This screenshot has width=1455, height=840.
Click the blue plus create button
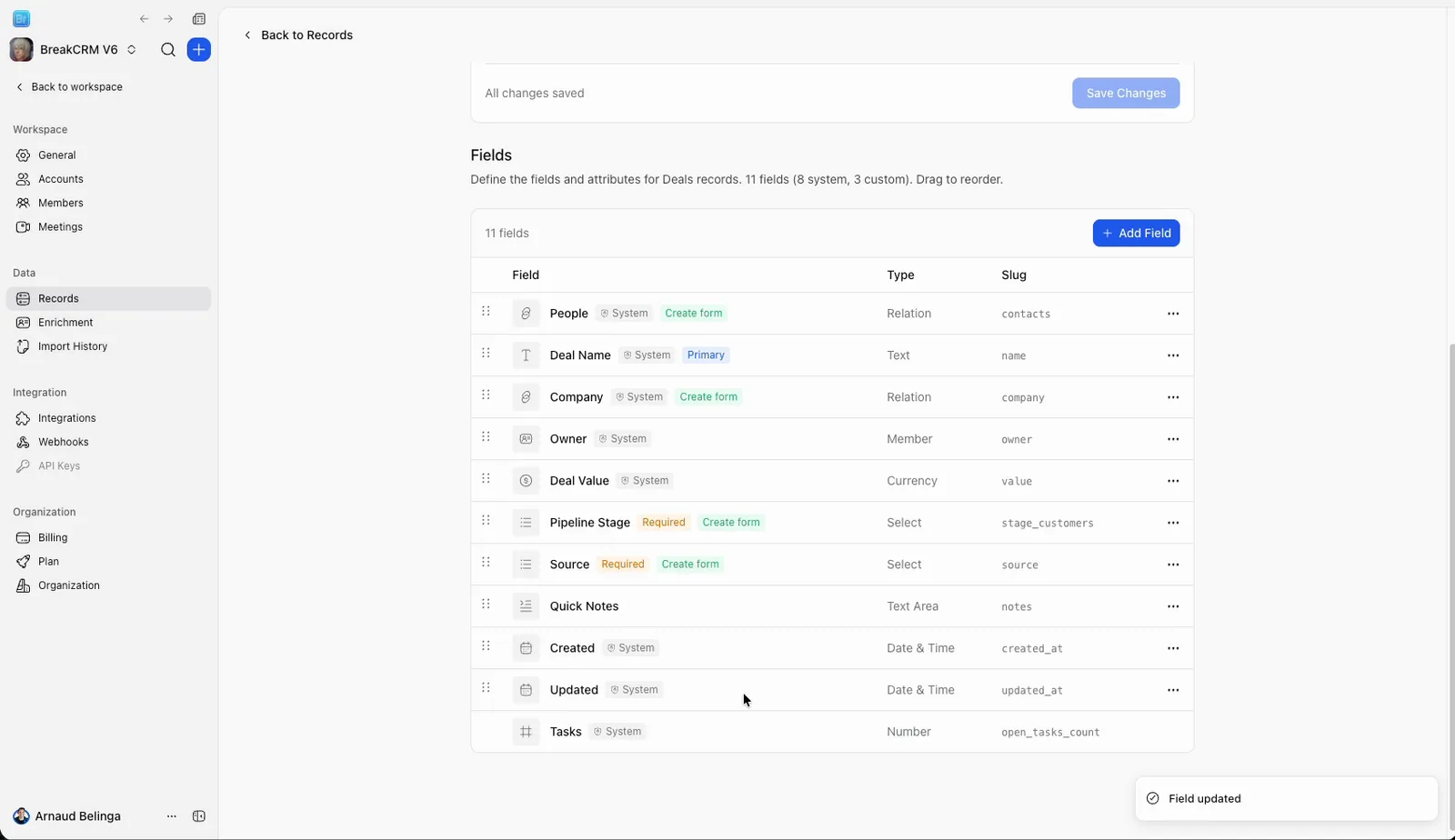(199, 50)
